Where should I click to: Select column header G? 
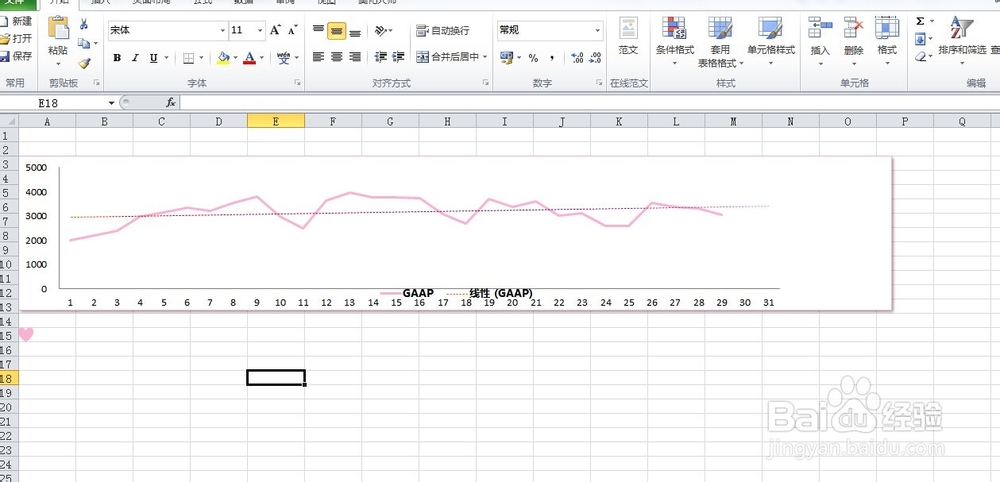[x=390, y=121]
